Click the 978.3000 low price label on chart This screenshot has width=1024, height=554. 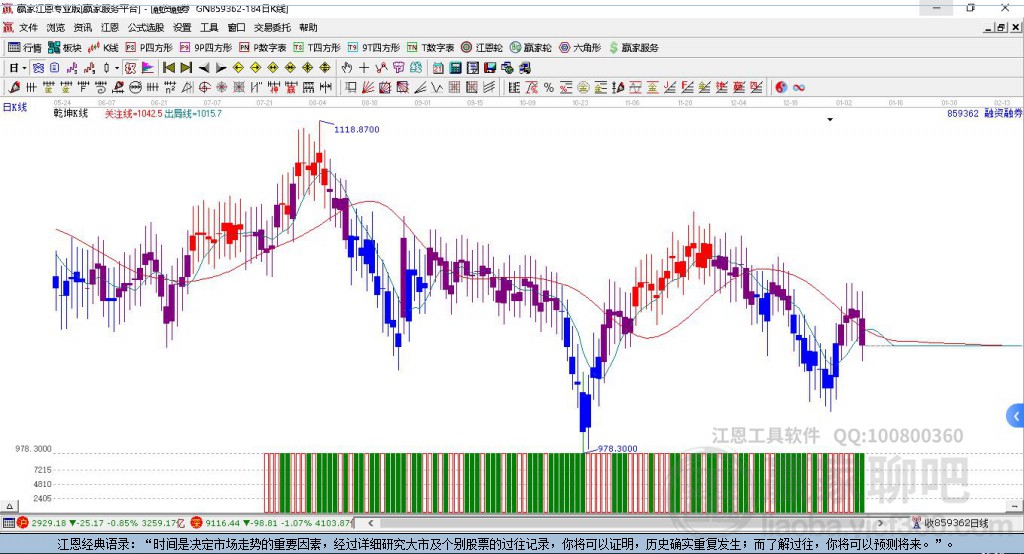(618, 448)
